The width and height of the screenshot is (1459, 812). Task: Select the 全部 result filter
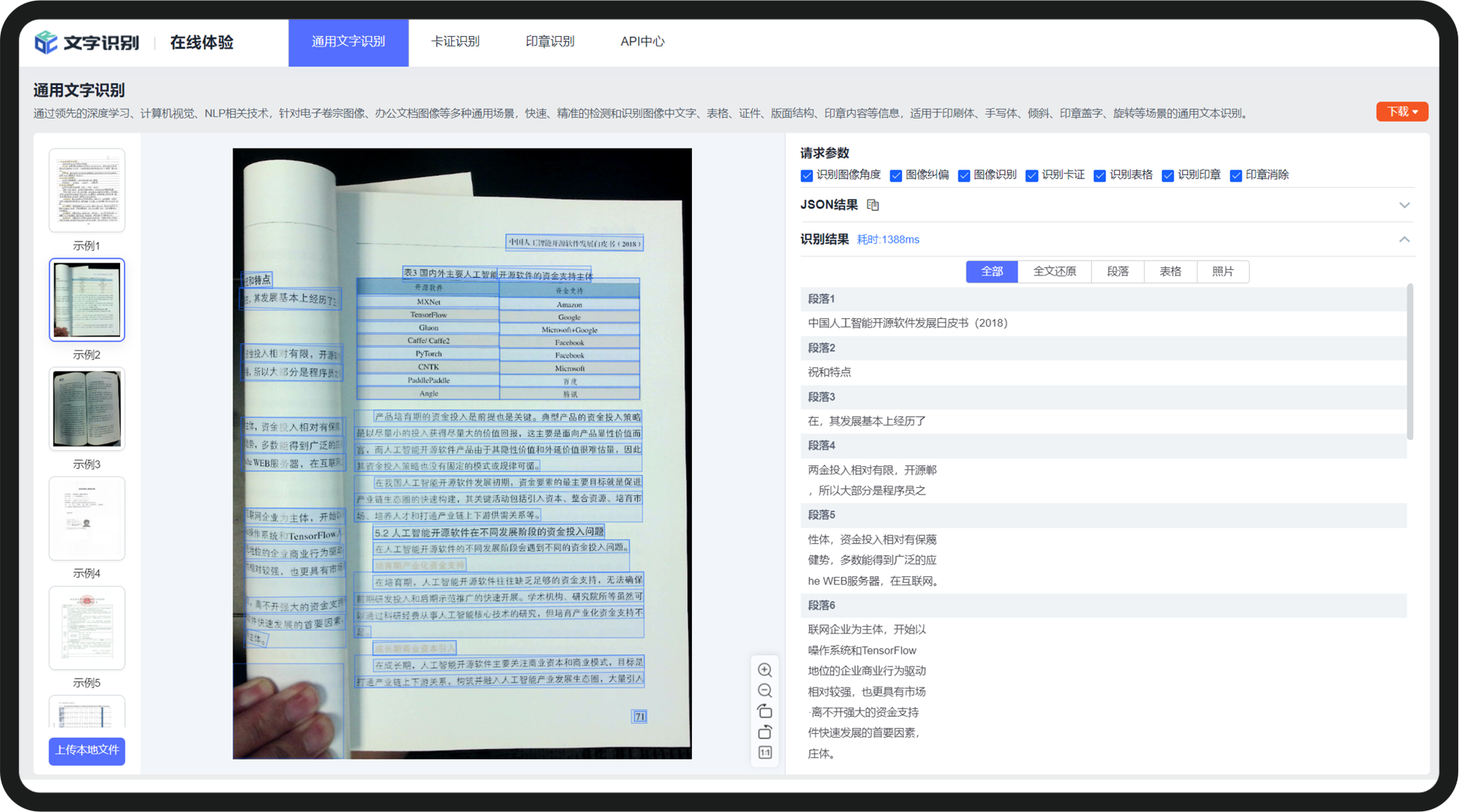pyautogui.click(x=991, y=272)
